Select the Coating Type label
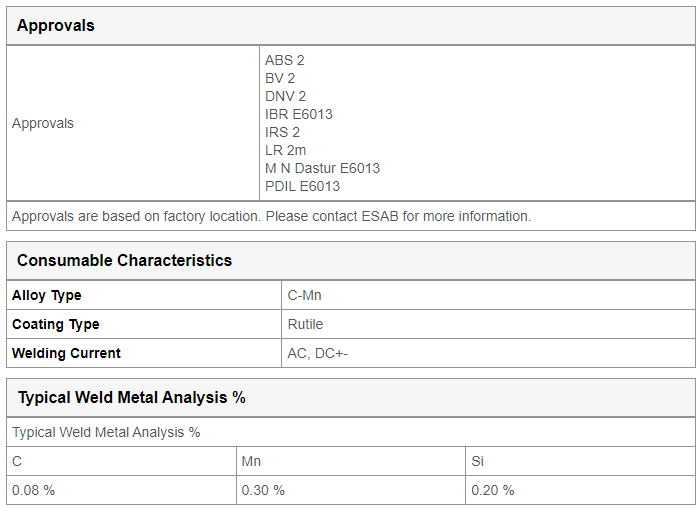699x511 pixels. (56, 324)
